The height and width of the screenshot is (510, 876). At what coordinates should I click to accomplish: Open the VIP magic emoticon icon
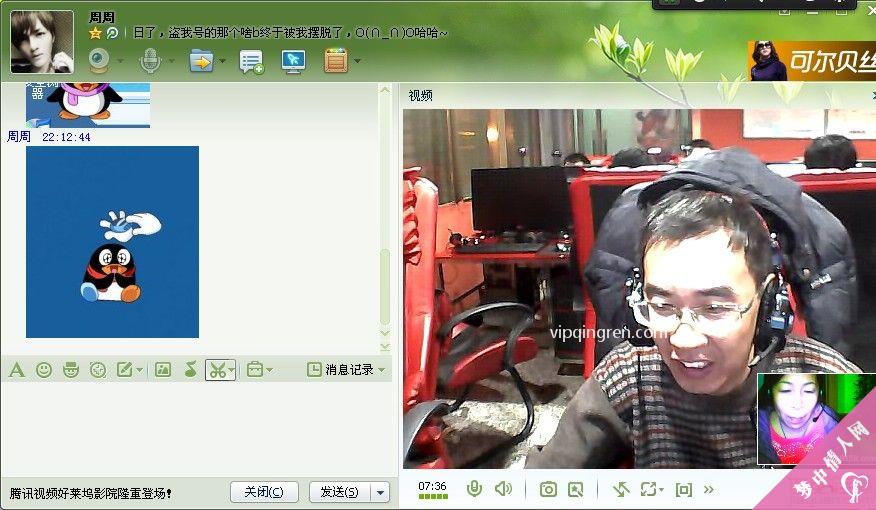tap(71, 369)
